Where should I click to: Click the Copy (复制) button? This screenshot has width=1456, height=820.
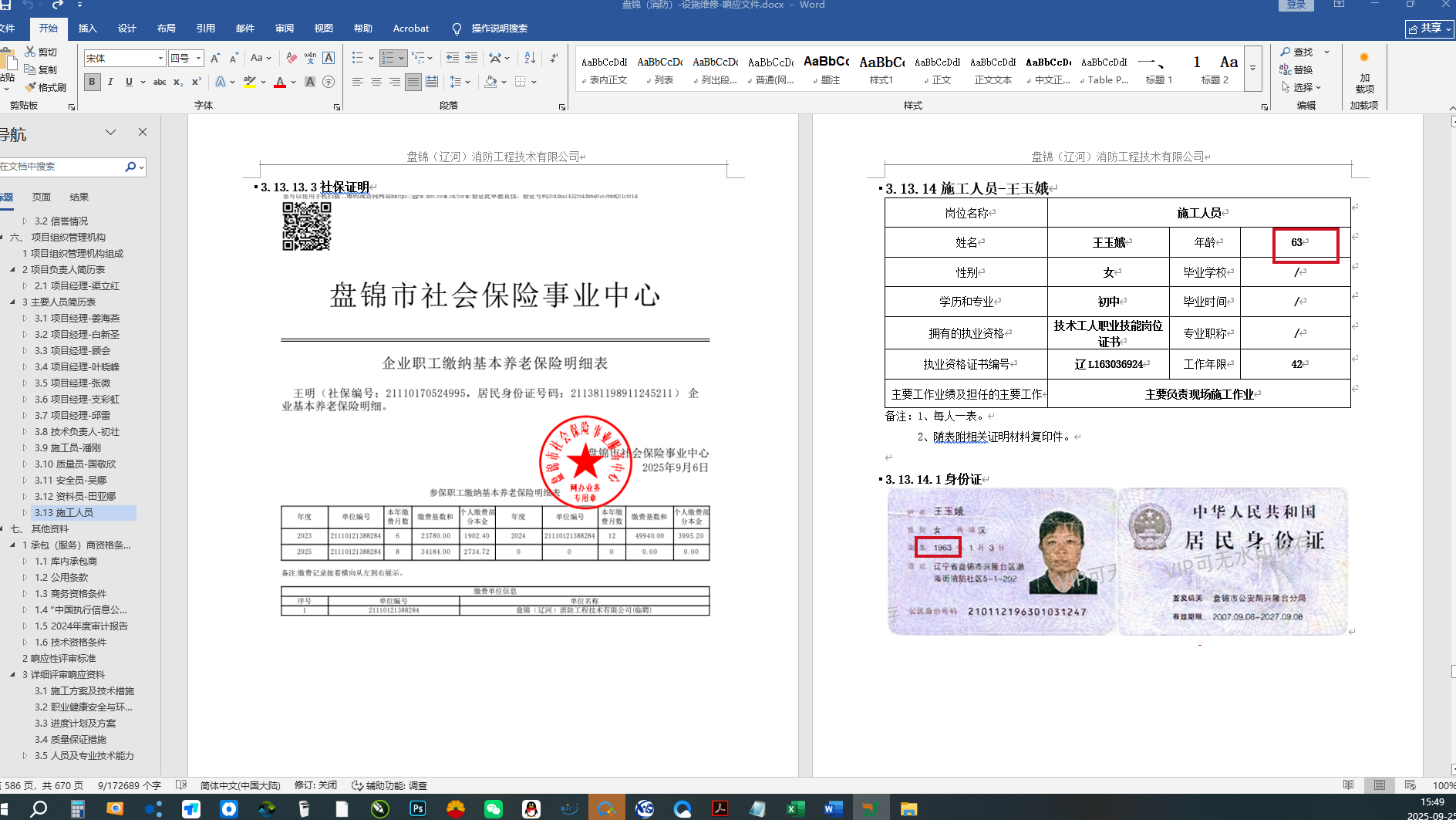[x=41, y=69]
